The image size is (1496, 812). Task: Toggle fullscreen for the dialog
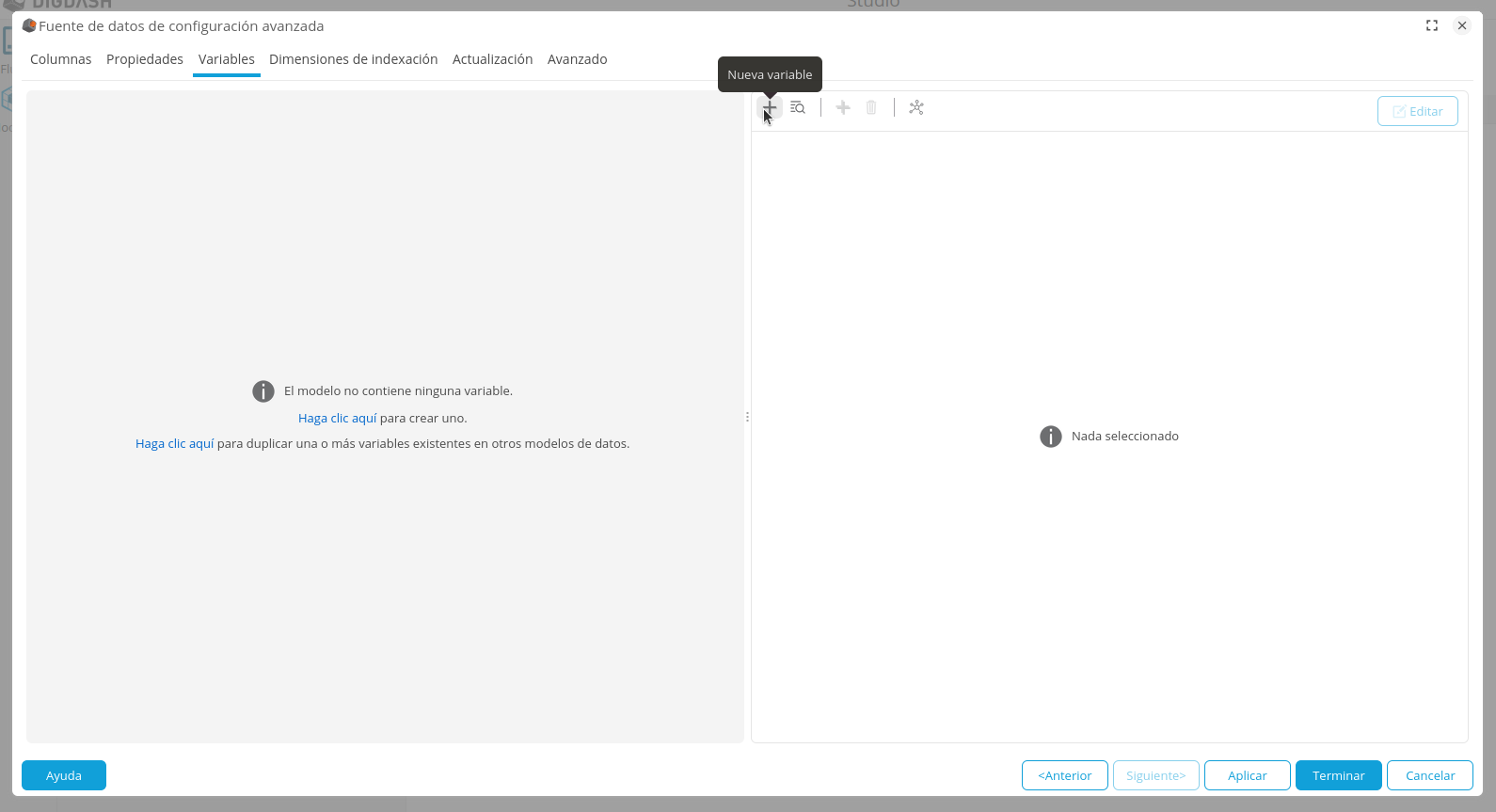coord(1432,25)
